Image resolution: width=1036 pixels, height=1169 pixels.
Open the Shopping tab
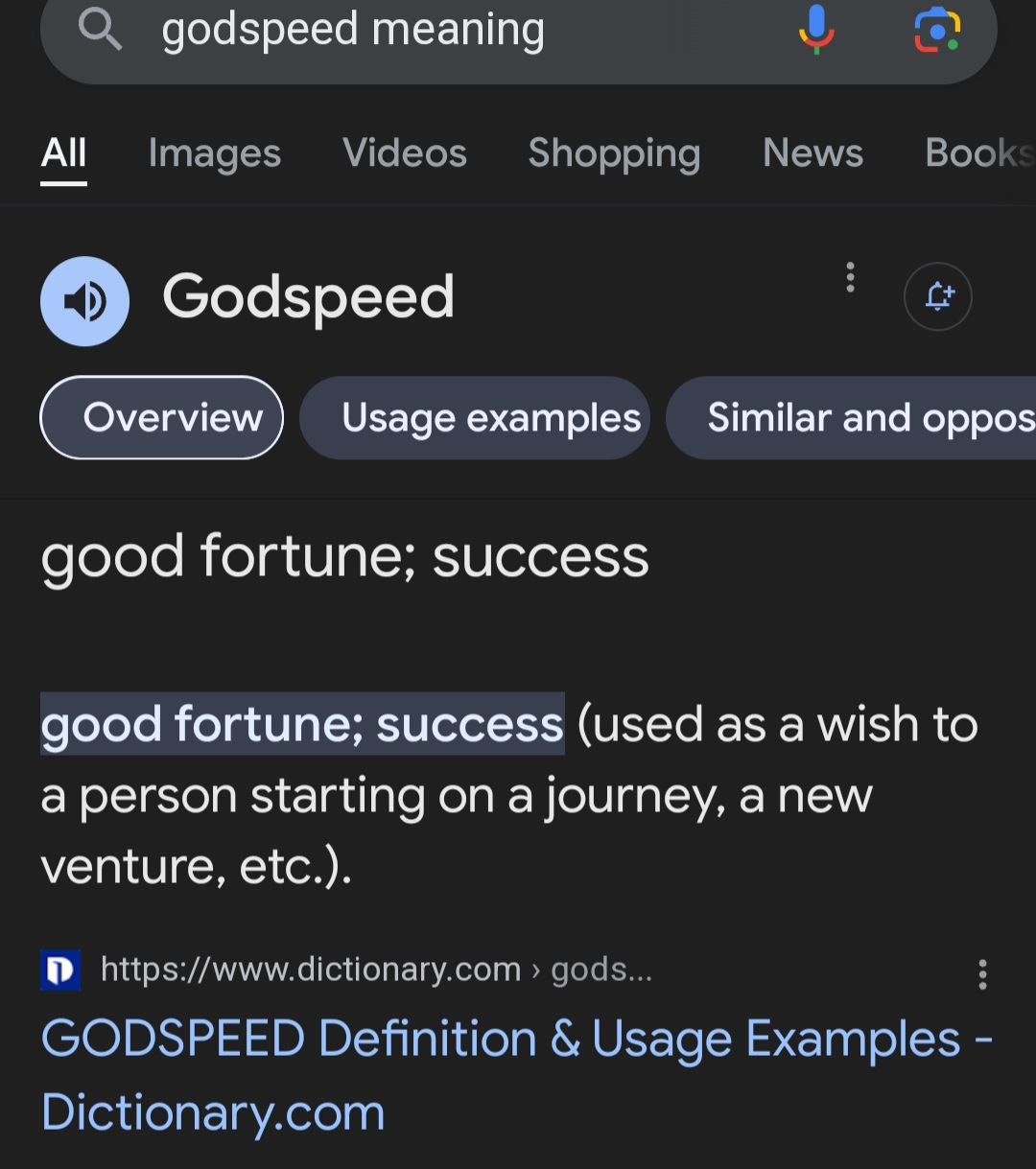click(x=614, y=153)
